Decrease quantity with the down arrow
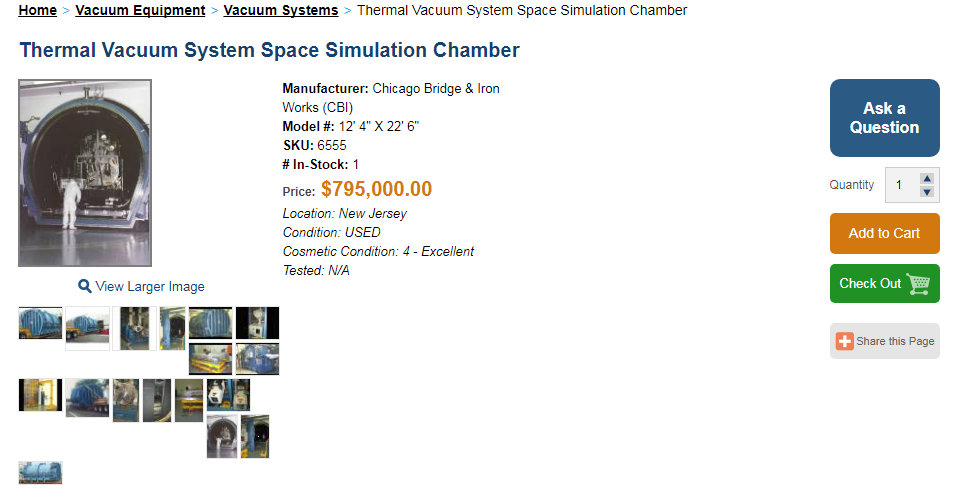 (927, 192)
